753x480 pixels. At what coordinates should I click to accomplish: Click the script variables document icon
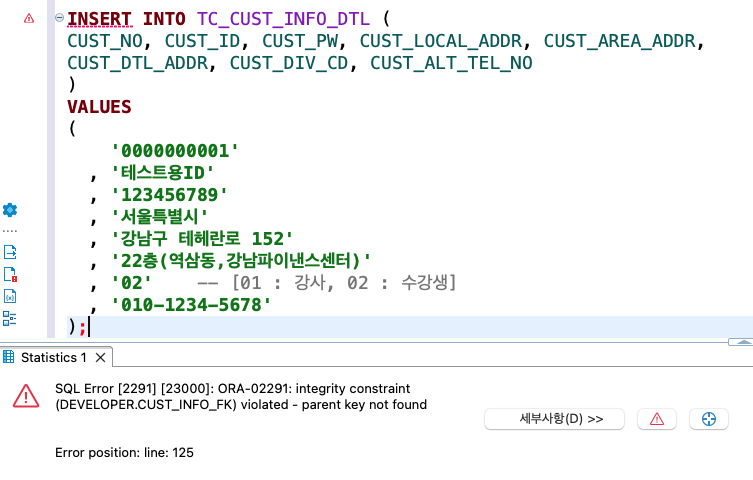point(10,296)
